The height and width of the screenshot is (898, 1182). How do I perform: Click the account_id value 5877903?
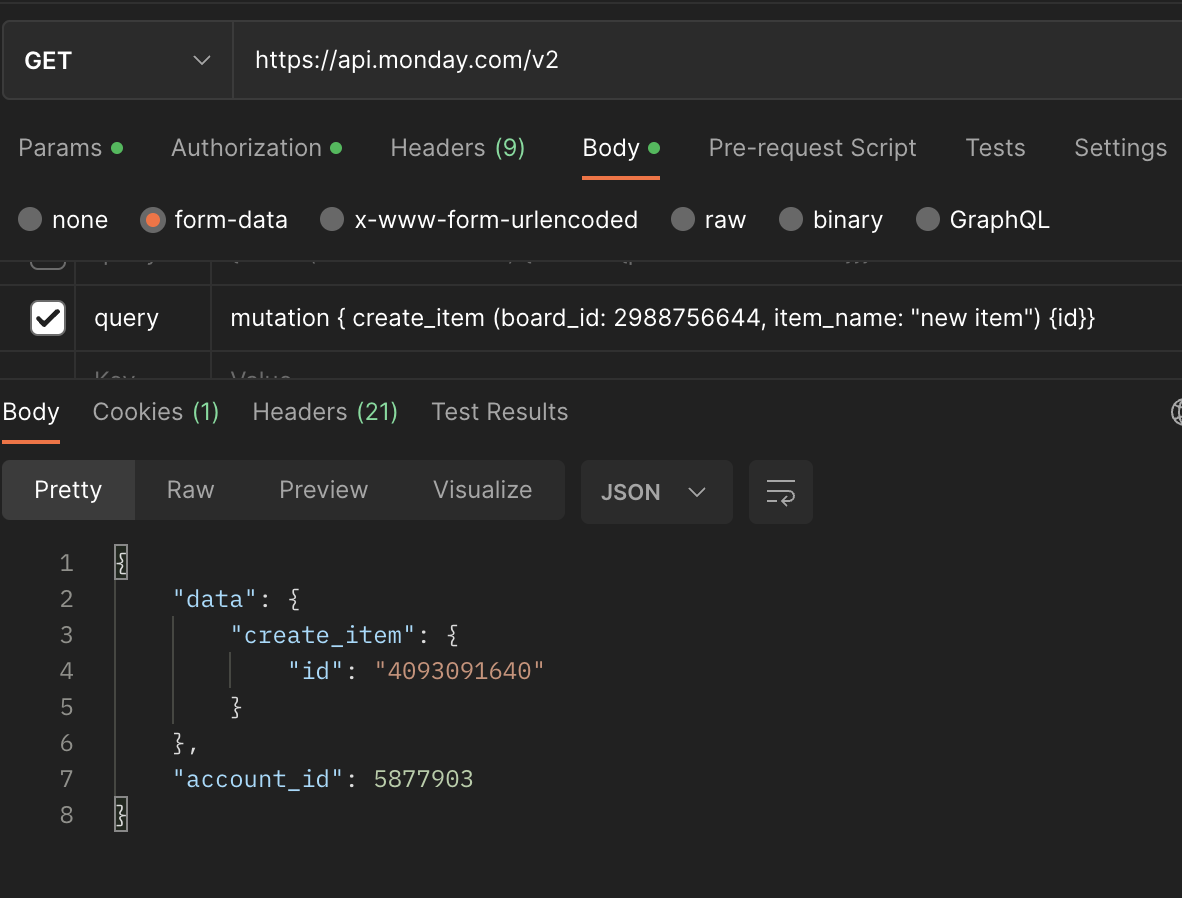pyautogui.click(x=424, y=779)
